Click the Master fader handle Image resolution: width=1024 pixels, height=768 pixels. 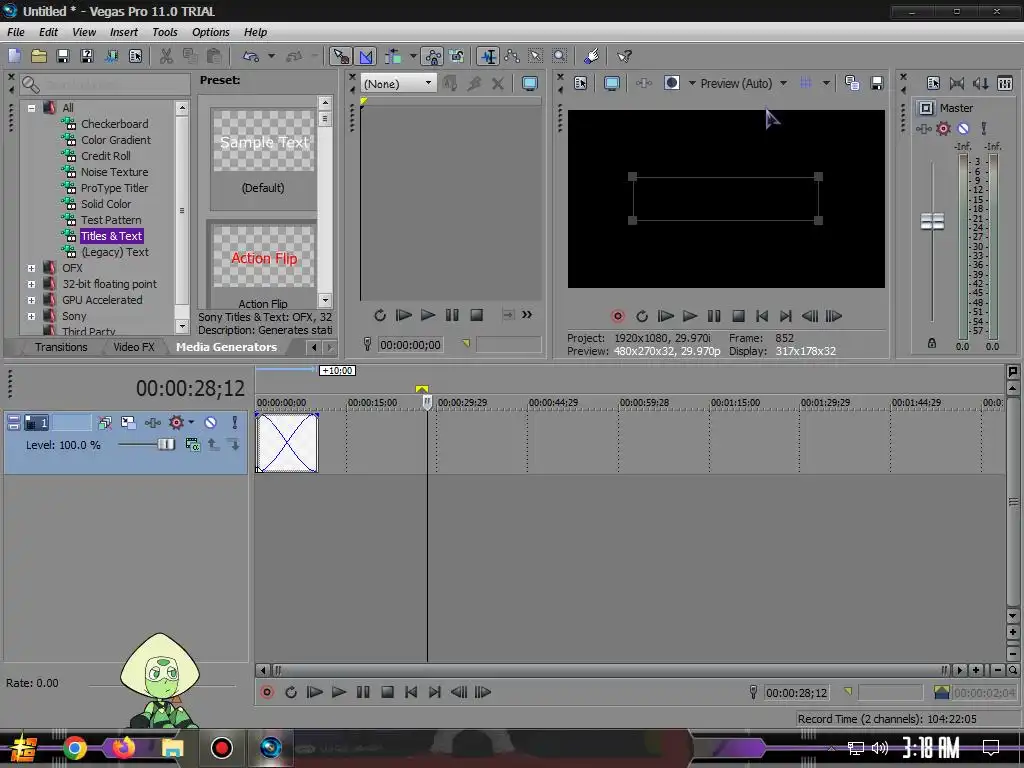[x=932, y=221]
